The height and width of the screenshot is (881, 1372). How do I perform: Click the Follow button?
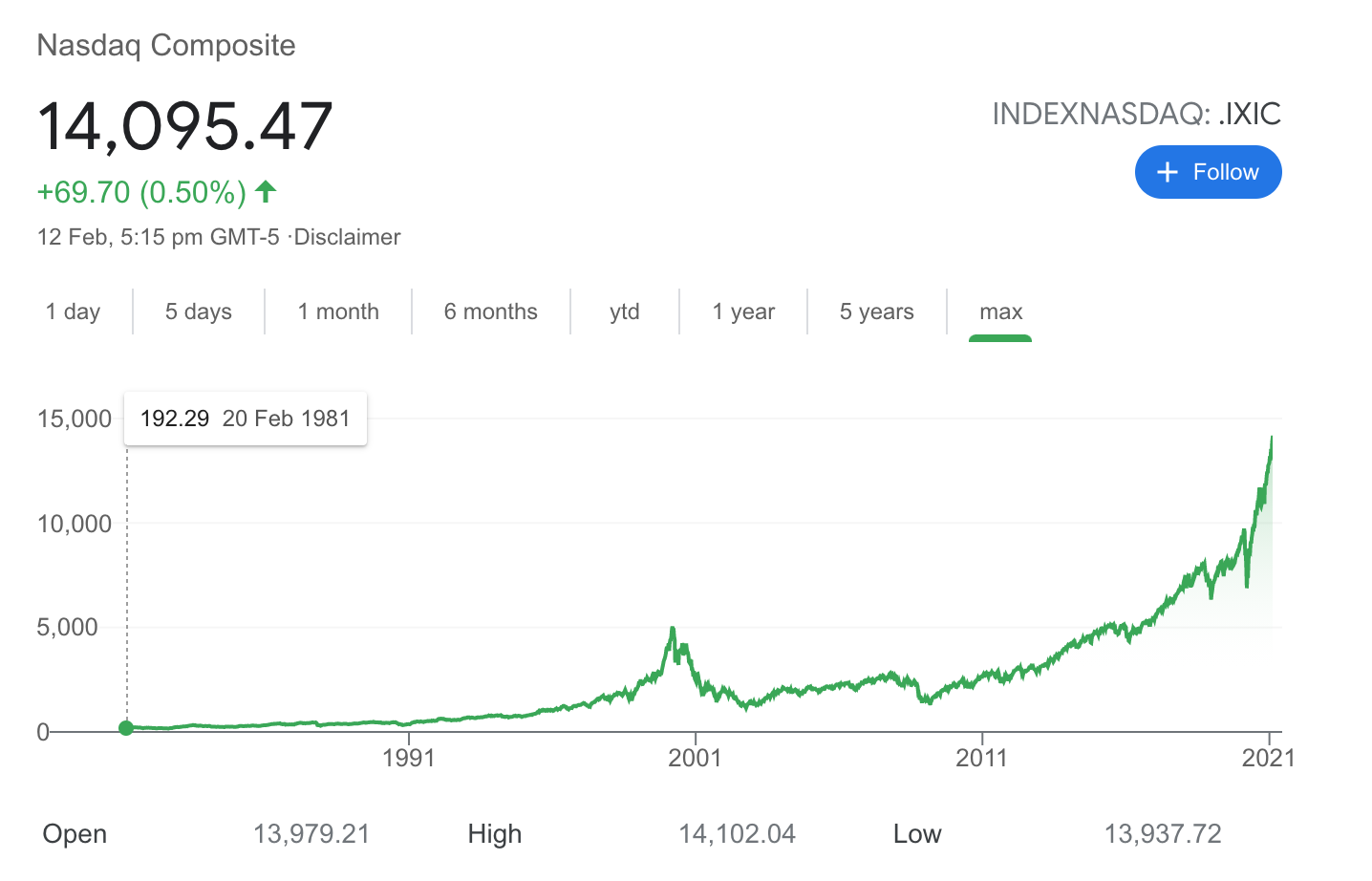[1208, 172]
